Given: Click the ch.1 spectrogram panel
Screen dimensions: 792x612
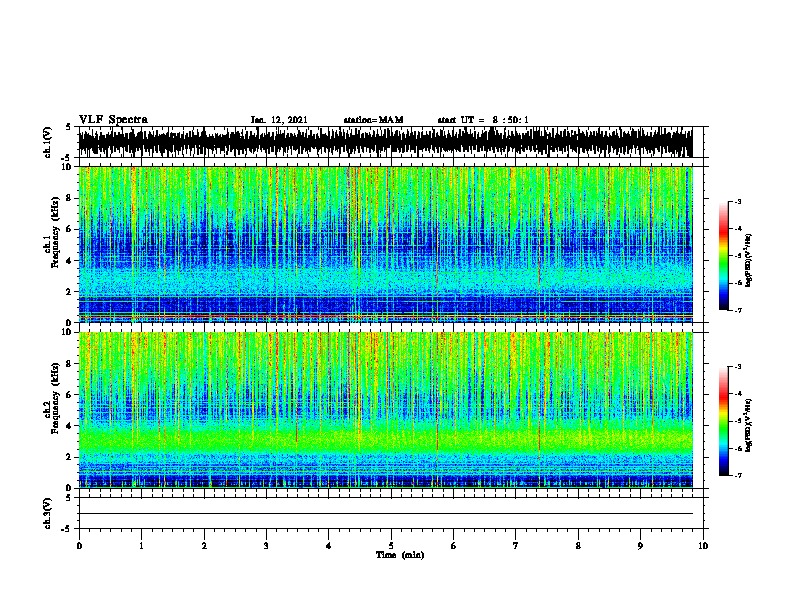Looking at the screenshot, I should pos(385,244).
